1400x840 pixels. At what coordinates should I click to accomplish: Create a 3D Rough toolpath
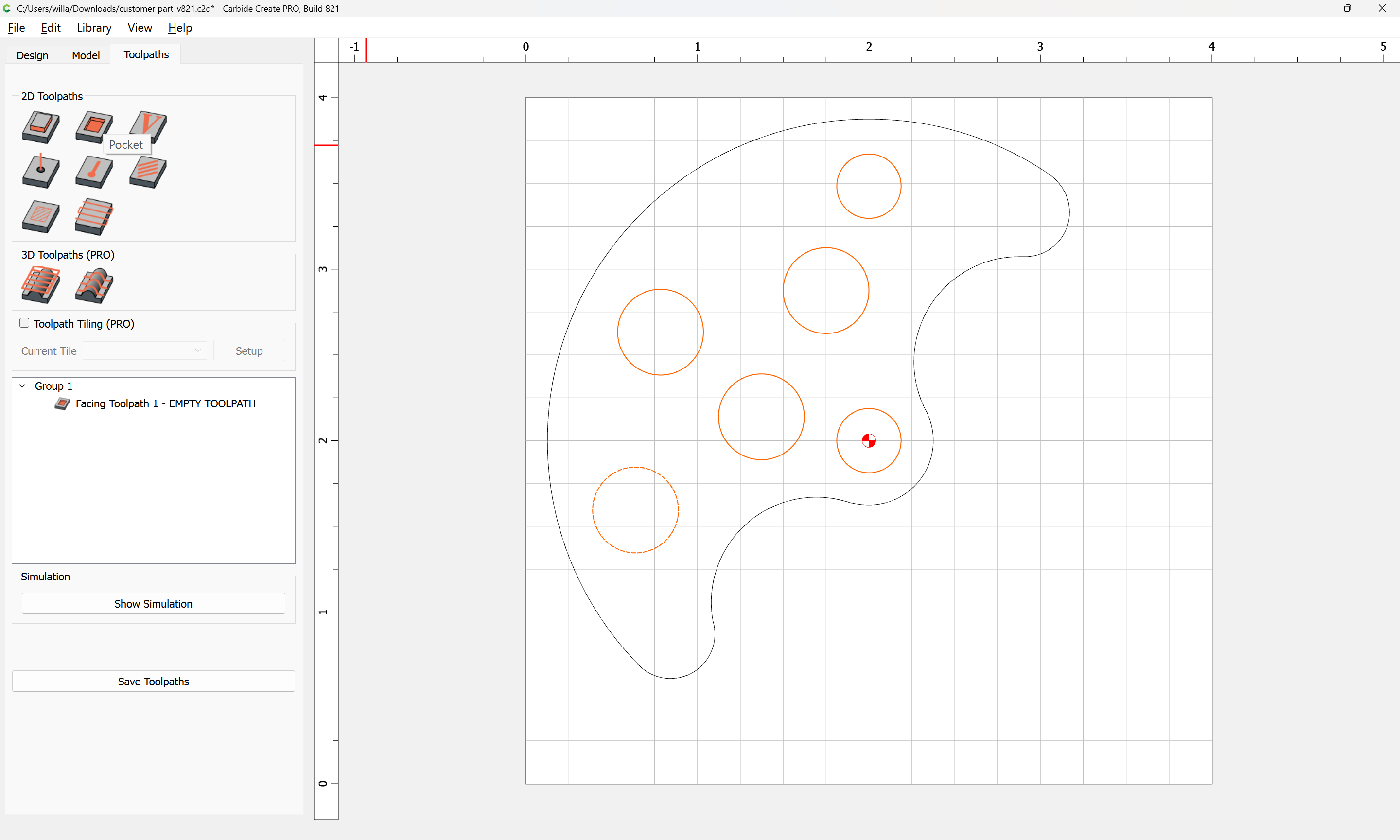point(40,285)
